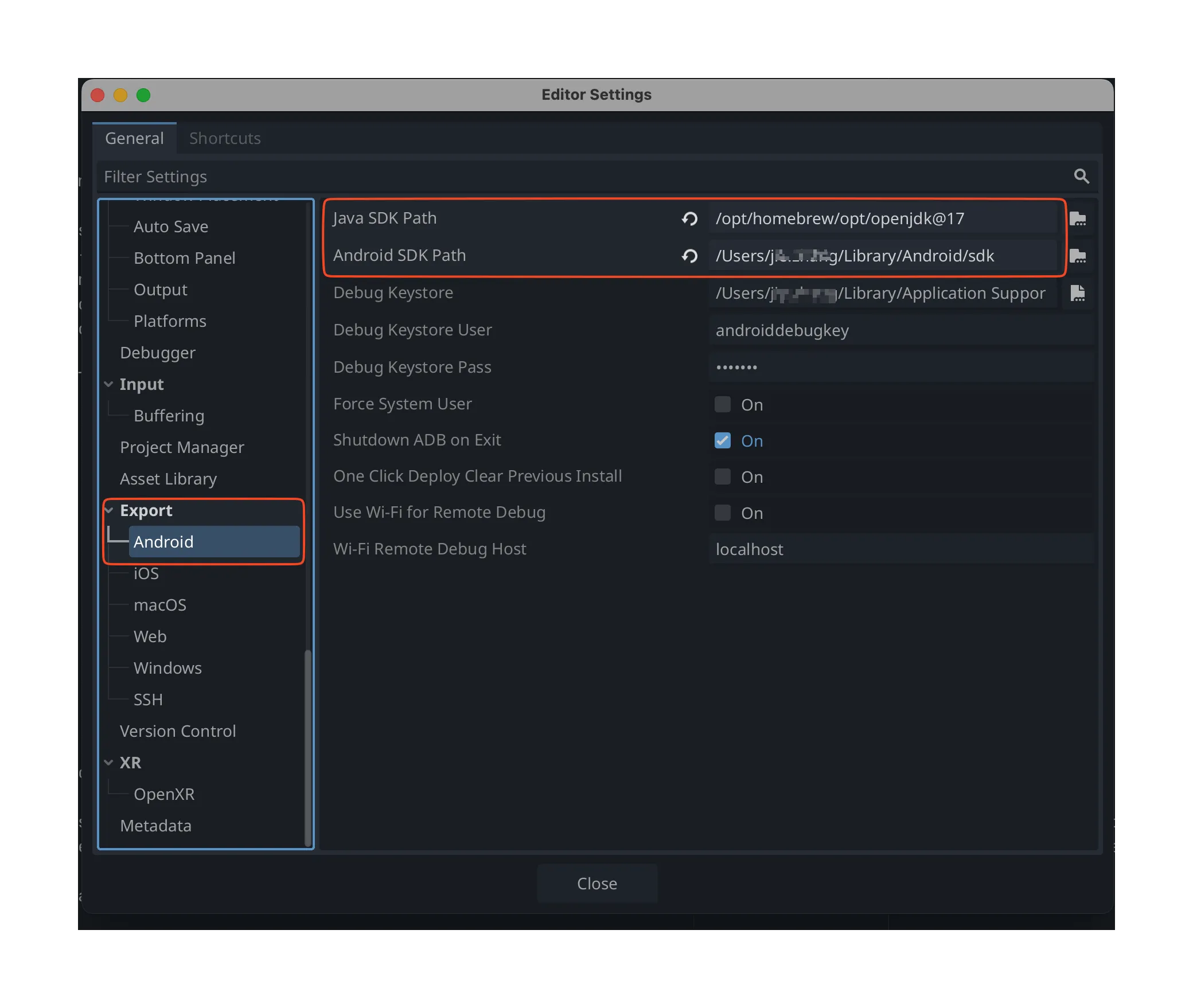
Task: Browse folder for Java SDK Path
Action: point(1078,218)
